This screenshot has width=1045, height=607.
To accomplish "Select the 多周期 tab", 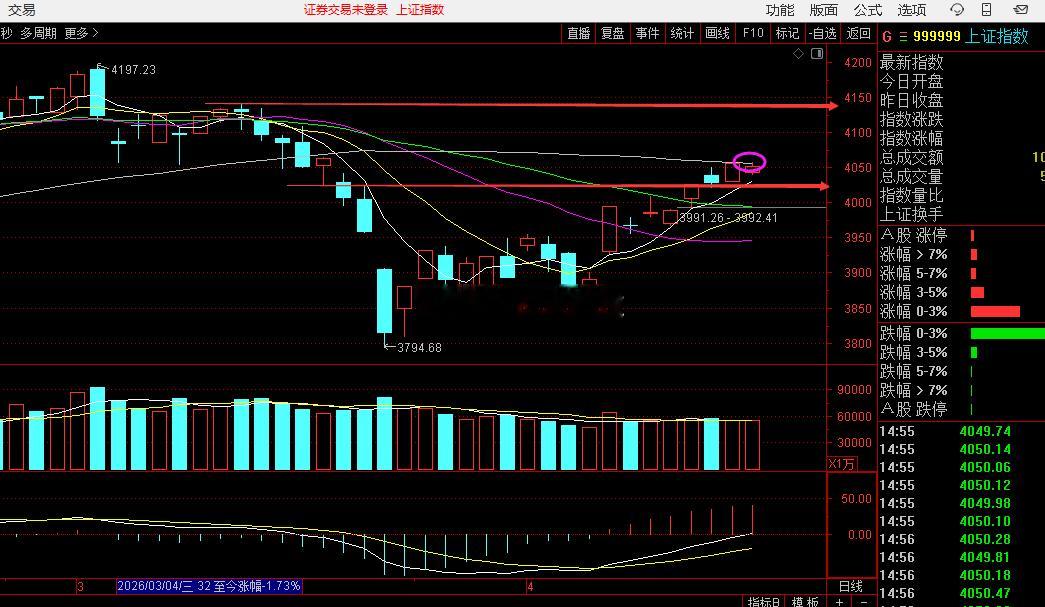I will 38,33.
